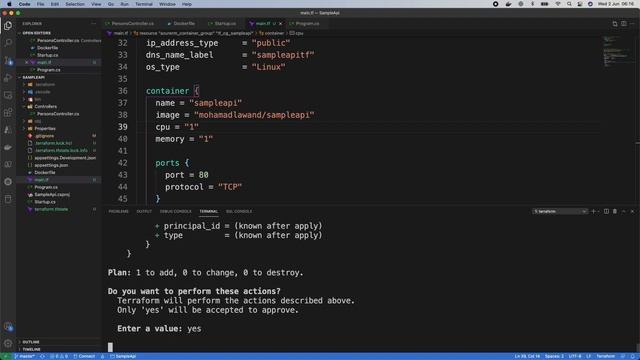Open the Extensions view
The height and width of the screenshot is (360, 640).
pyautogui.click(x=8, y=113)
